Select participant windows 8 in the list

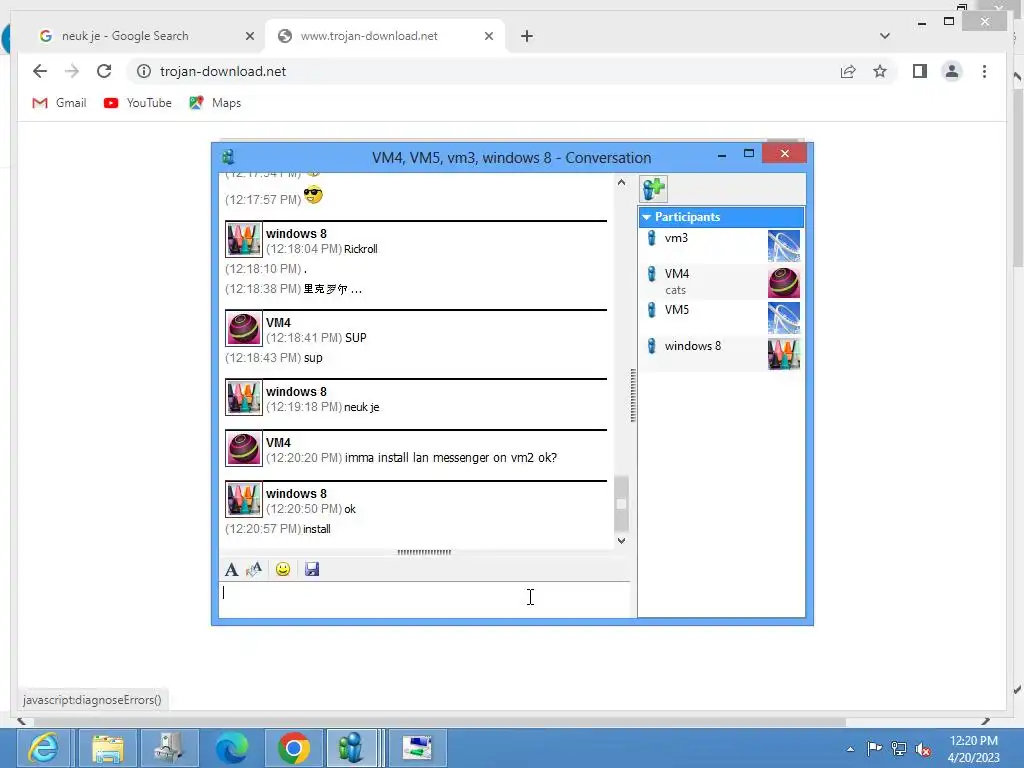(x=721, y=353)
